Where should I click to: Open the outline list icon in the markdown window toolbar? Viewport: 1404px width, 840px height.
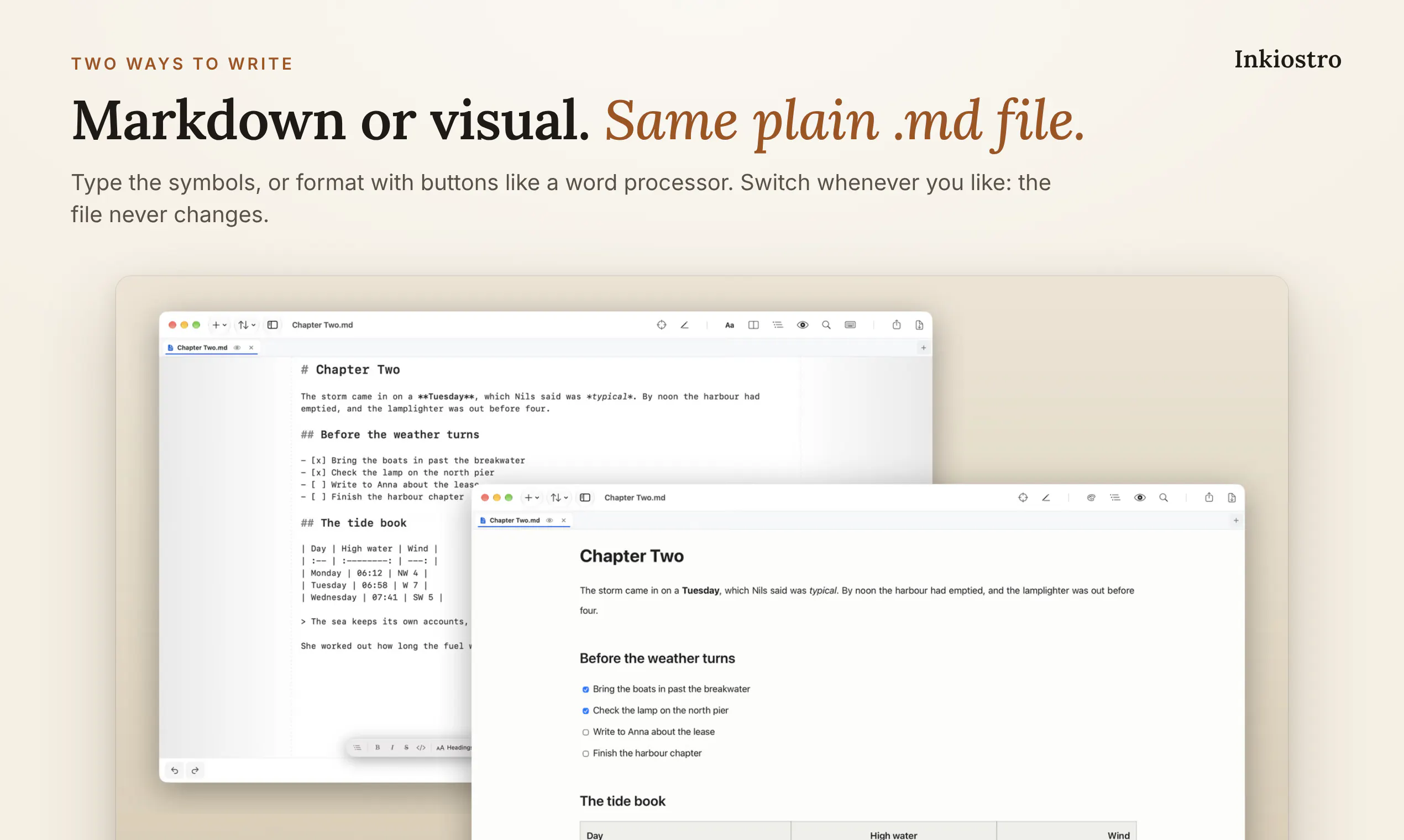pos(778,325)
